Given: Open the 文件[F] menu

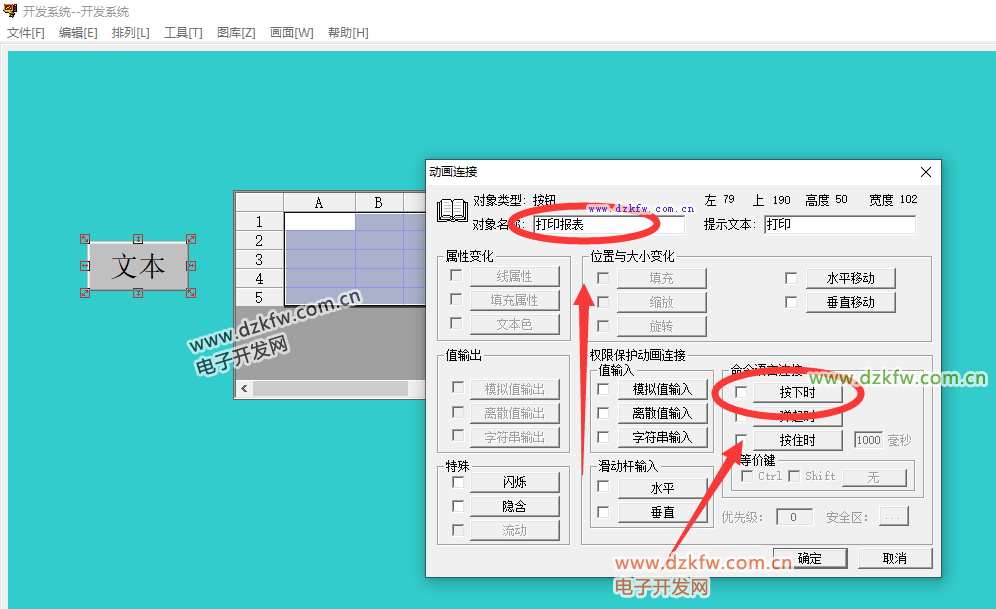Looking at the screenshot, I should pos(26,33).
